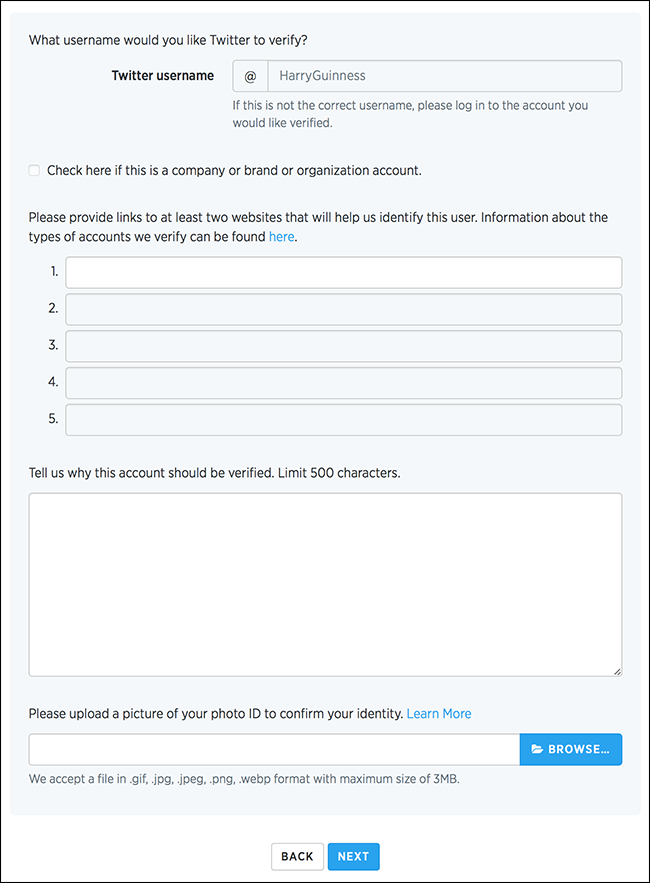Image resolution: width=650 pixels, height=883 pixels.
Task: Select website link field number 5
Action: [343, 420]
